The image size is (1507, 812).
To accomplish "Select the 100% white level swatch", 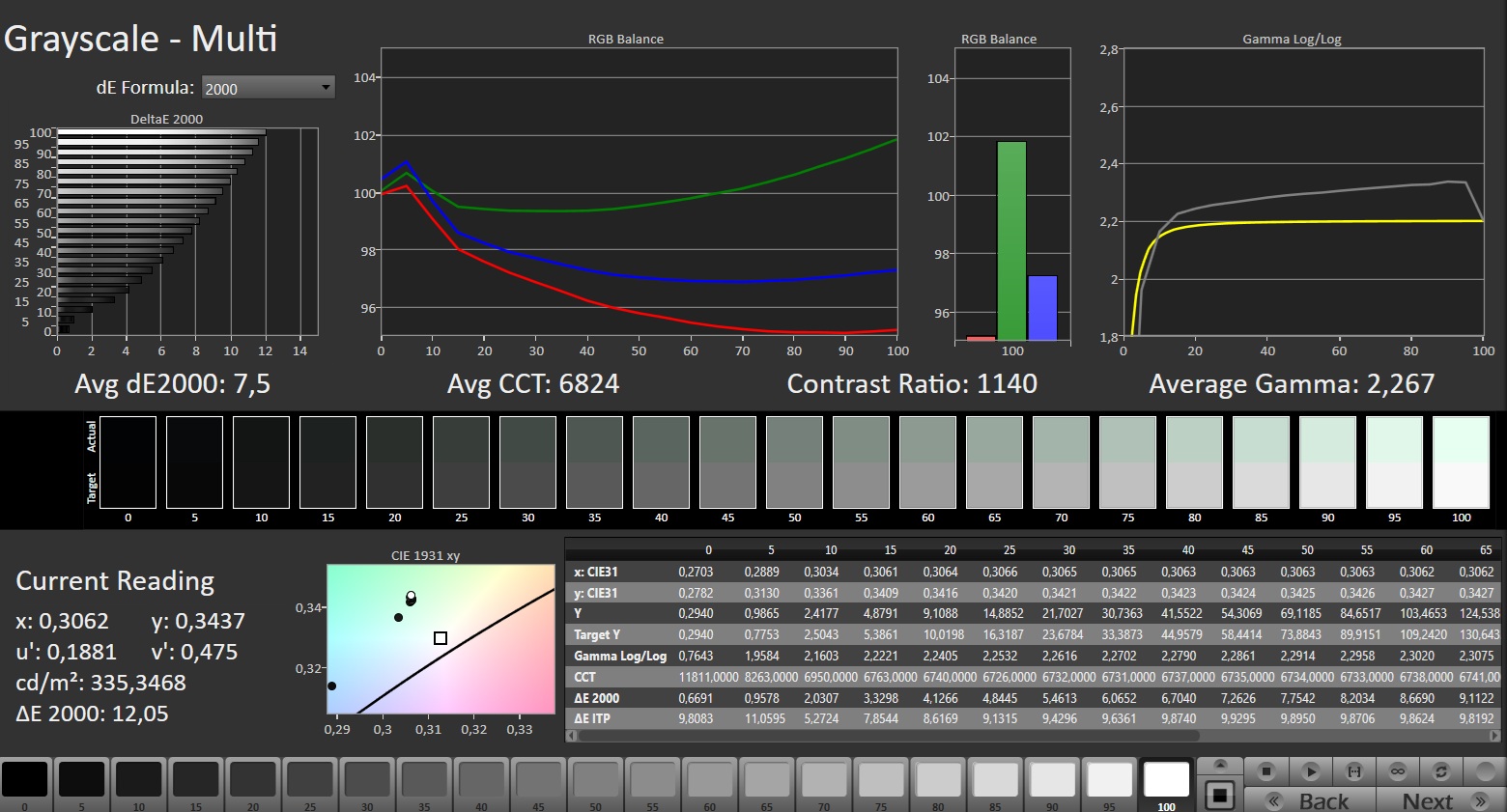I will pyautogui.click(x=1166, y=780).
